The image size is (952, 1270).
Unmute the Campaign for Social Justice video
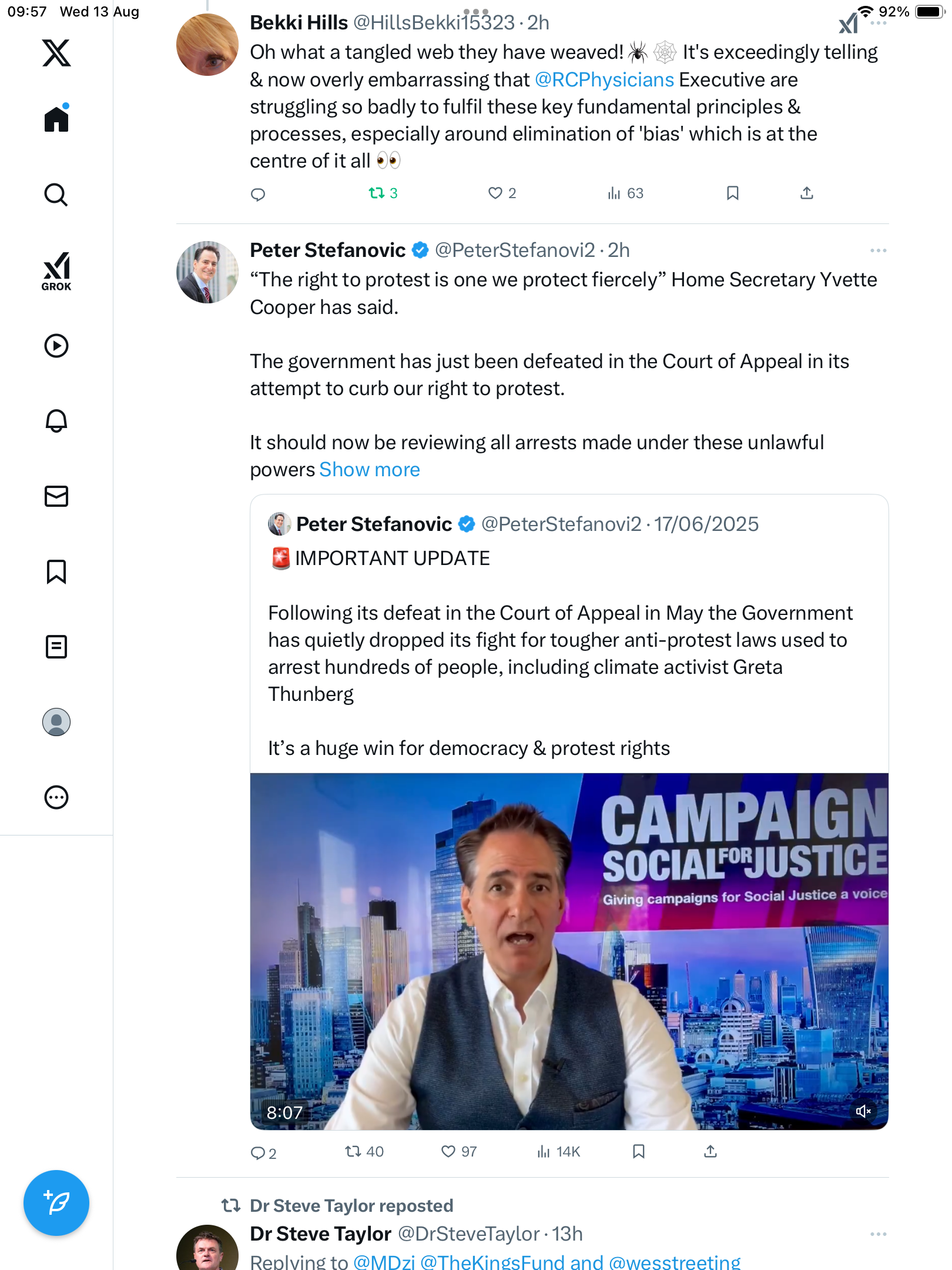[863, 1111]
